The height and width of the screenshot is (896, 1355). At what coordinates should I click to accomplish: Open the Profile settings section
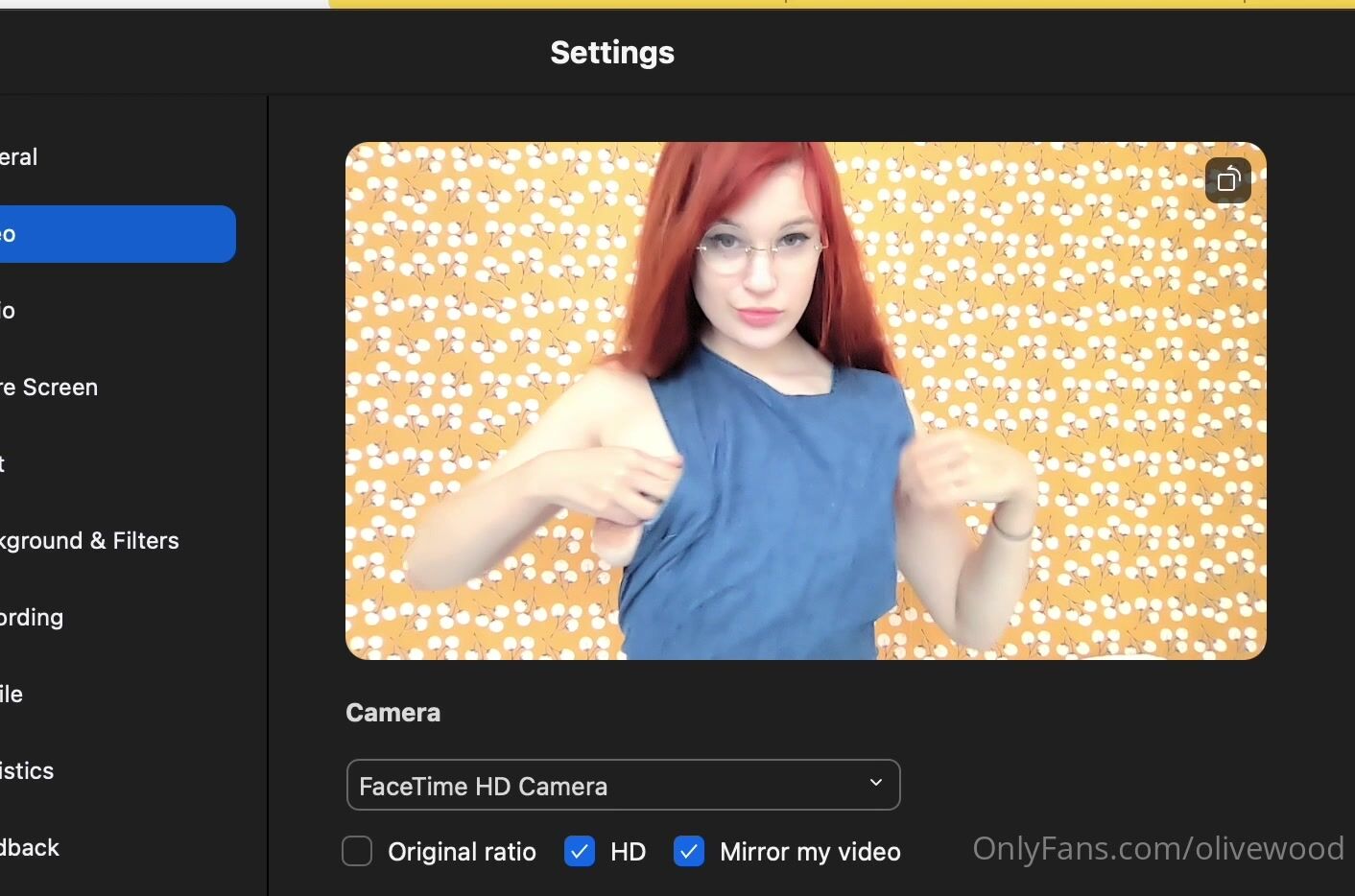[x=12, y=695]
